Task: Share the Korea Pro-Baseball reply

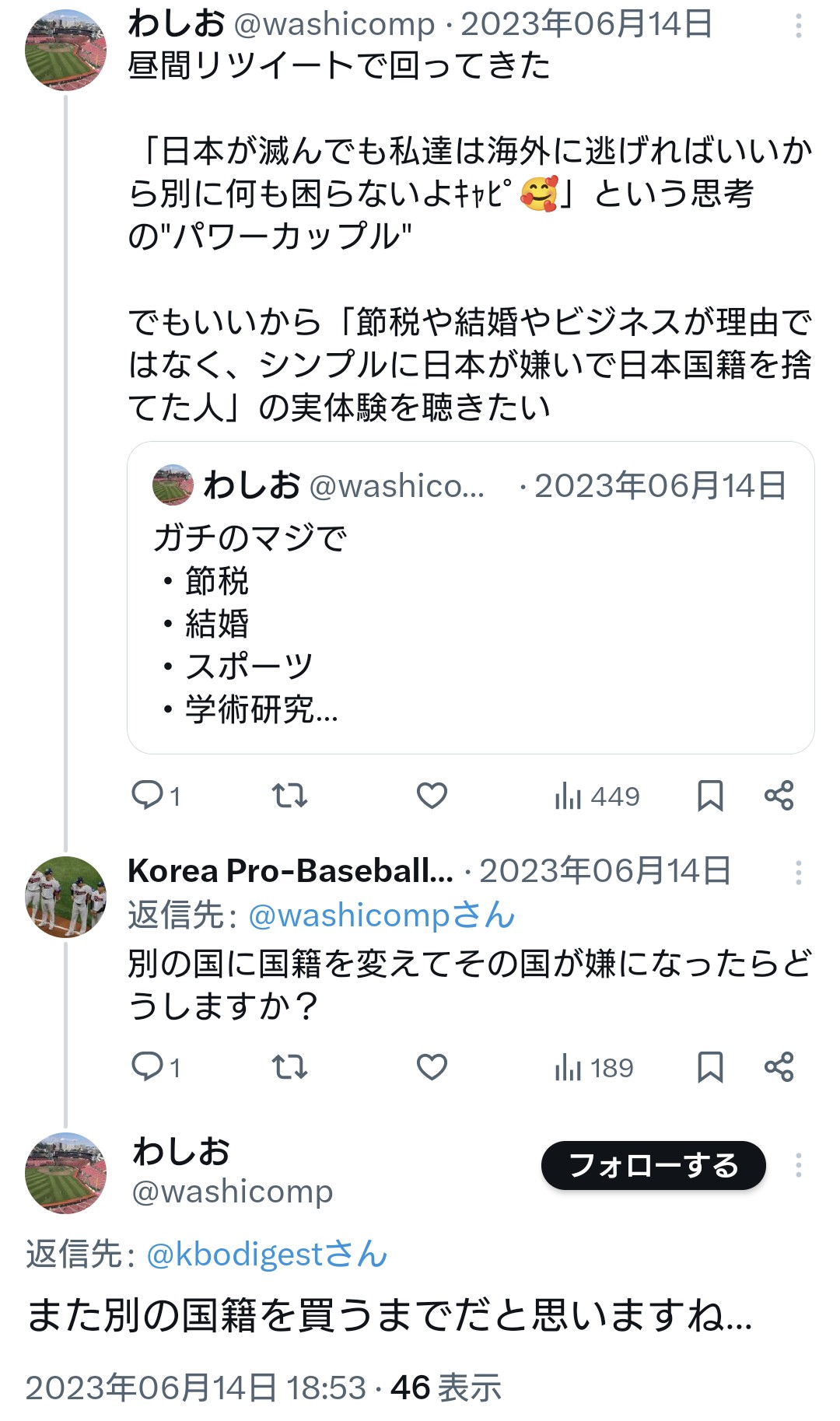Action: tap(779, 1067)
